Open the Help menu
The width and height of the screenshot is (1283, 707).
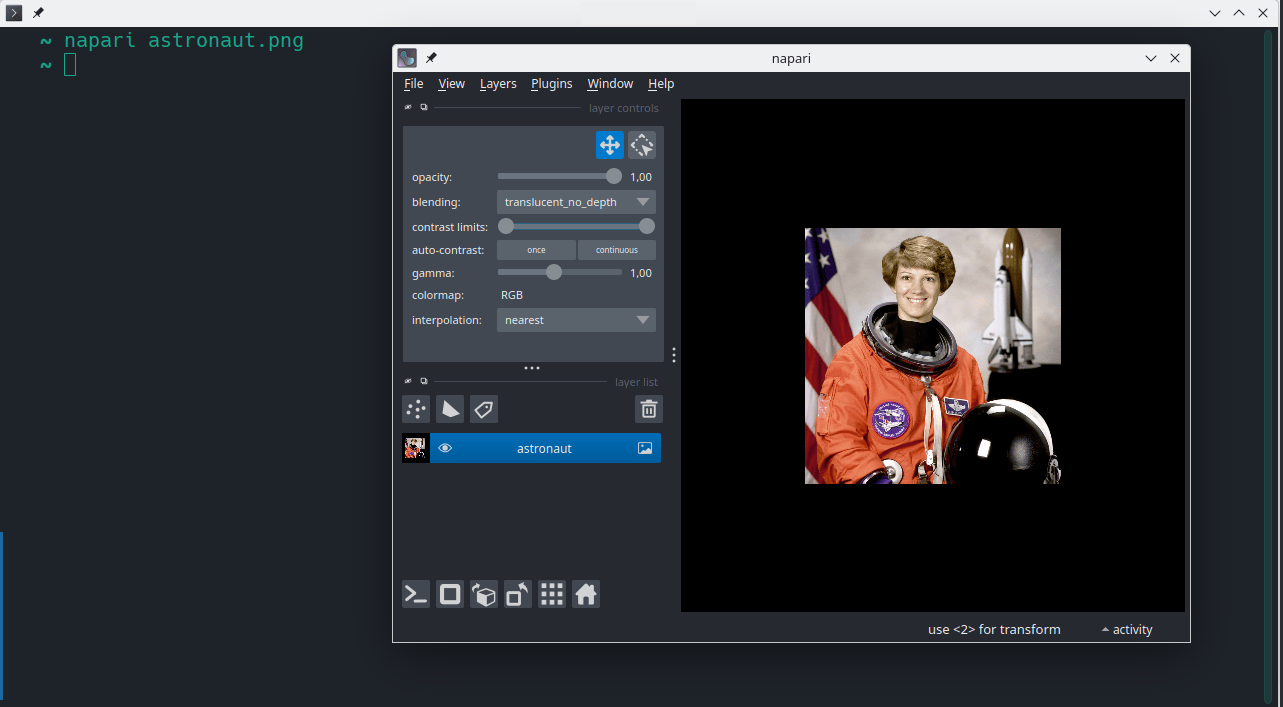coord(661,83)
